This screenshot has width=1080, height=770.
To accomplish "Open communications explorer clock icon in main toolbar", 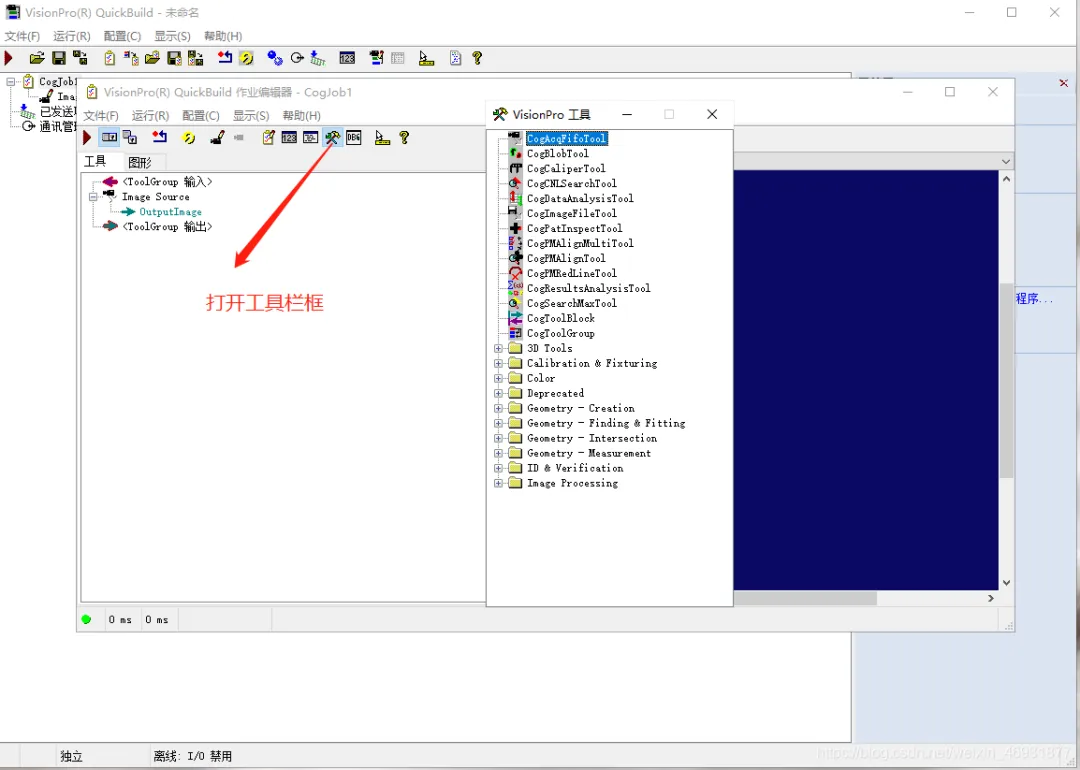I will pos(297,59).
